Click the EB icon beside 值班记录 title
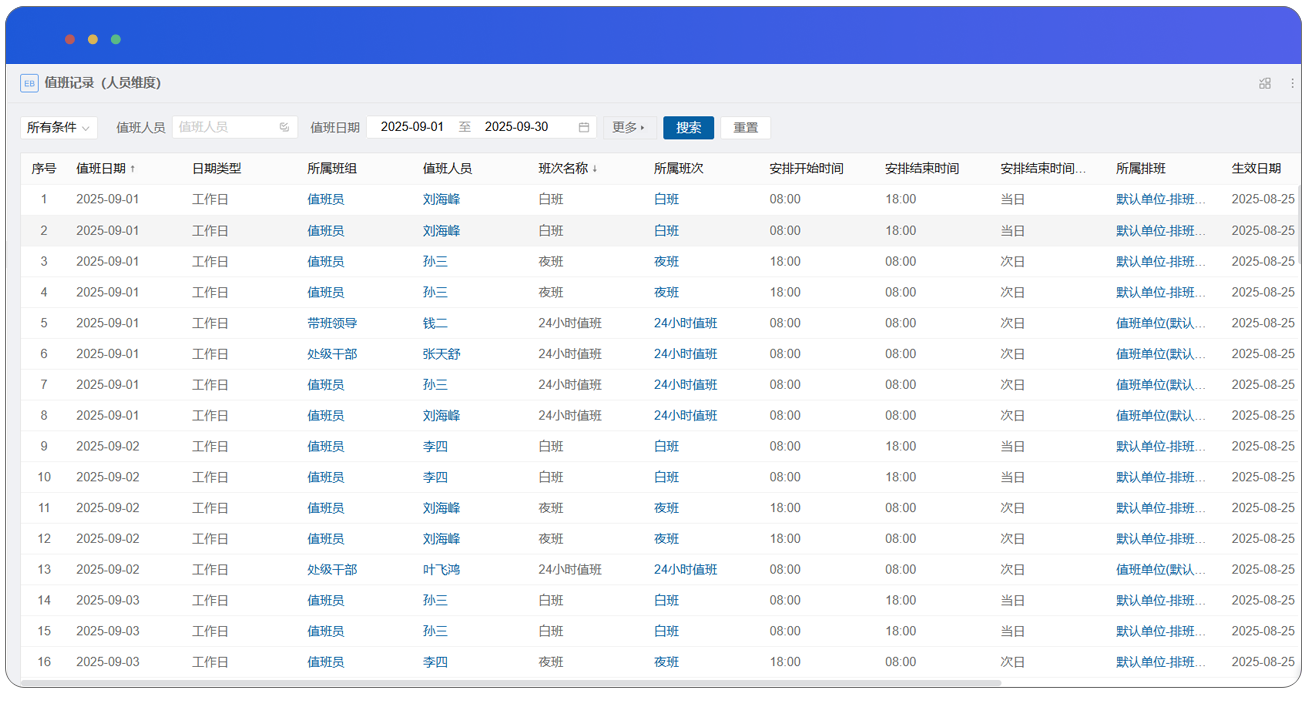This screenshot has height=710, width=1308. point(29,83)
